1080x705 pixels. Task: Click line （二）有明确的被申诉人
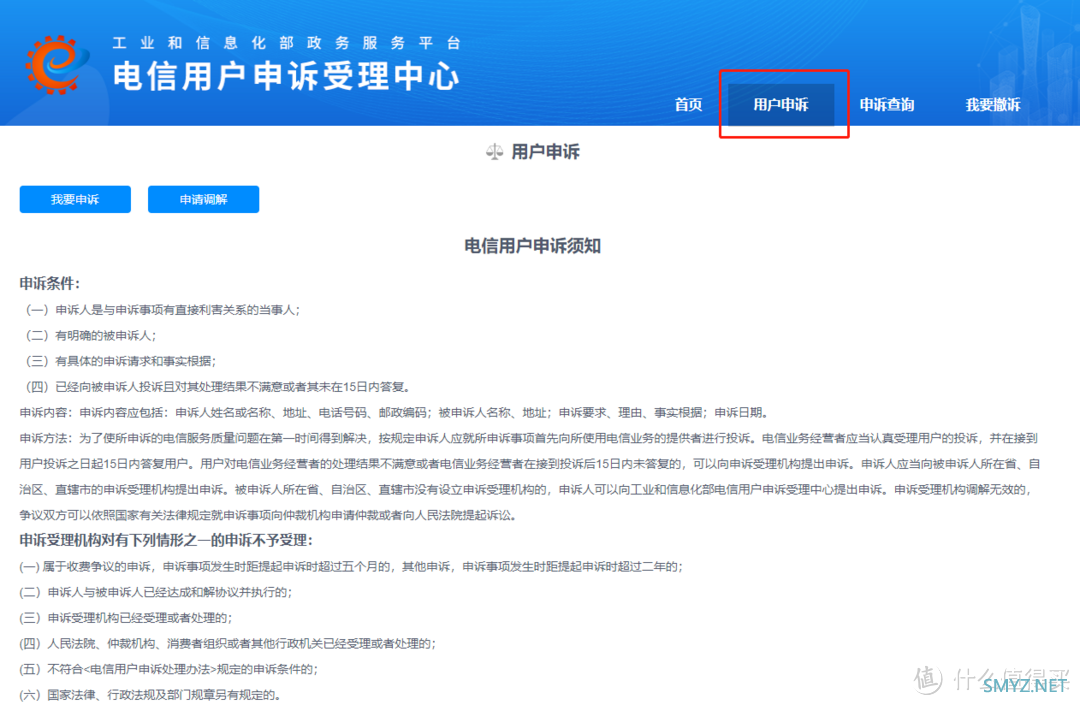(91, 335)
